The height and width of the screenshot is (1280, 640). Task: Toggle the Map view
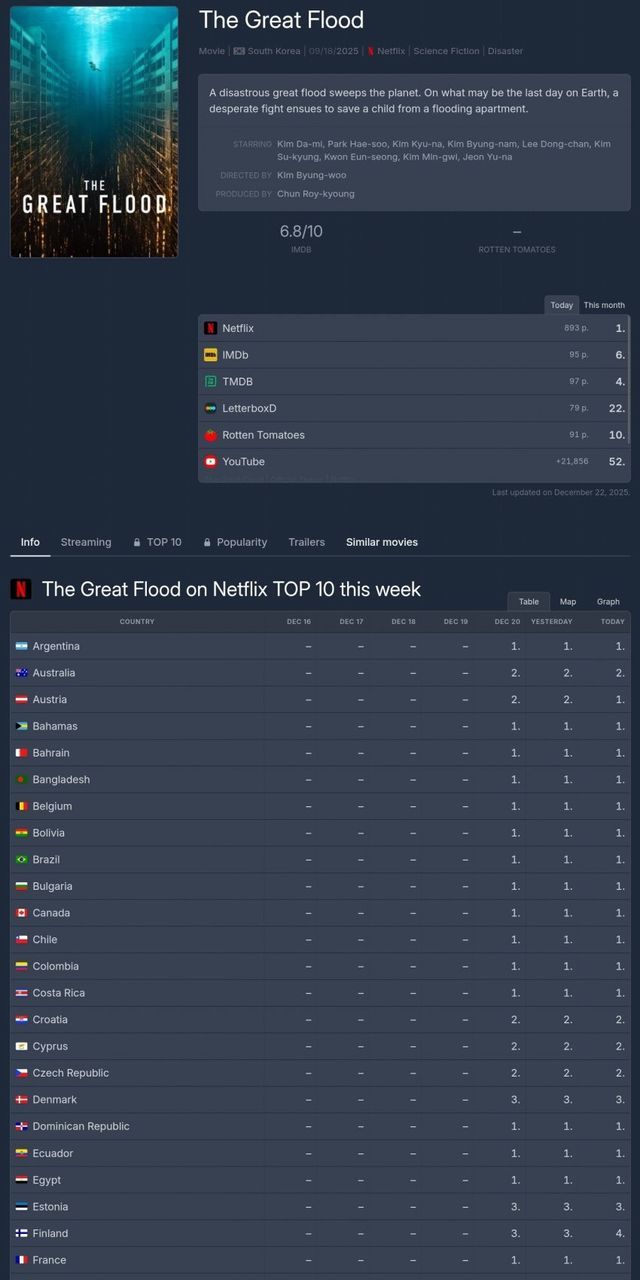click(568, 602)
